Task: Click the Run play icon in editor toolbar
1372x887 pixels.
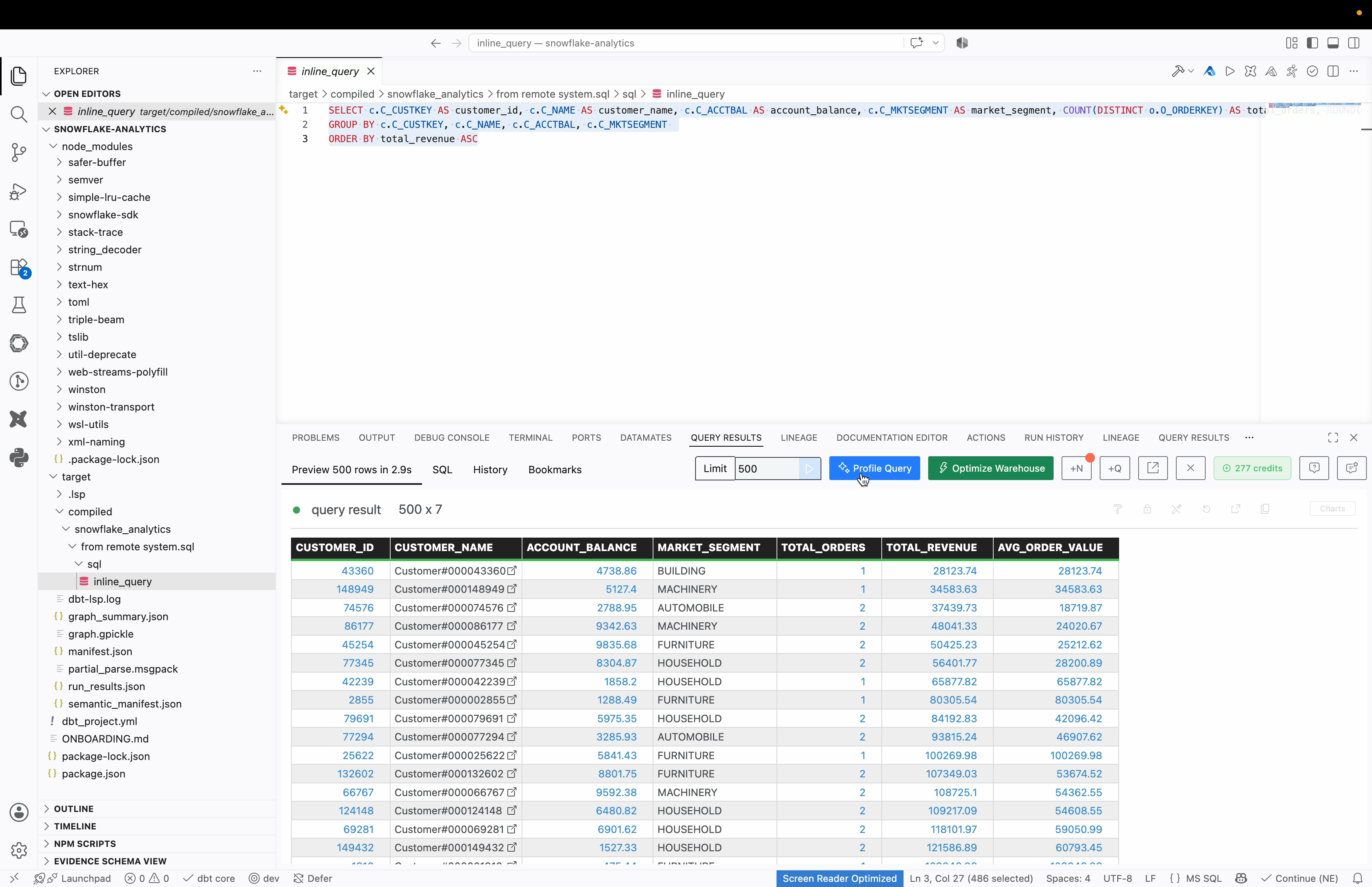Action: 1230,71
